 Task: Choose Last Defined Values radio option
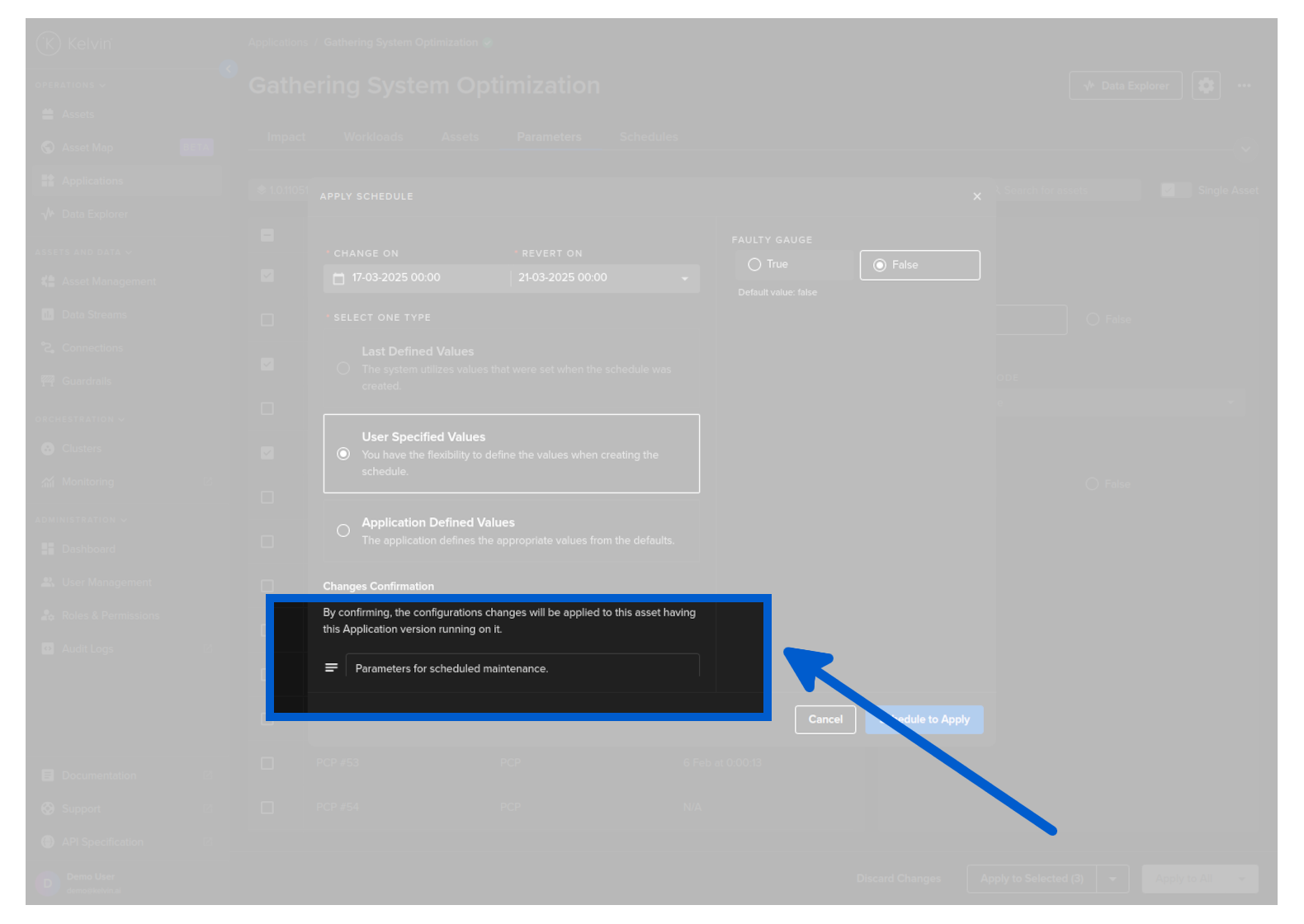[x=343, y=368]
